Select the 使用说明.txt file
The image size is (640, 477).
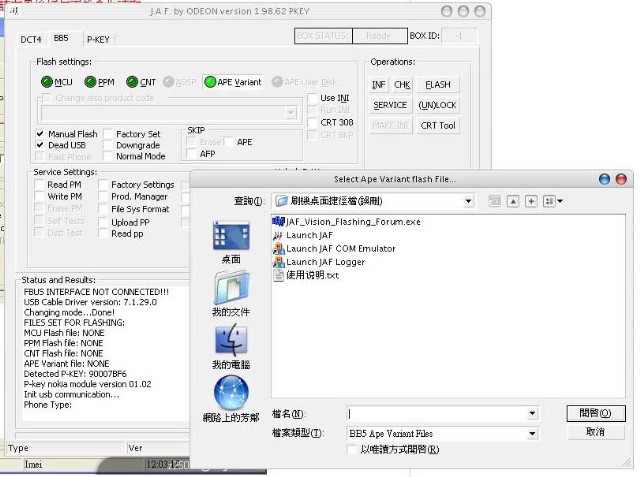[306, 275]
